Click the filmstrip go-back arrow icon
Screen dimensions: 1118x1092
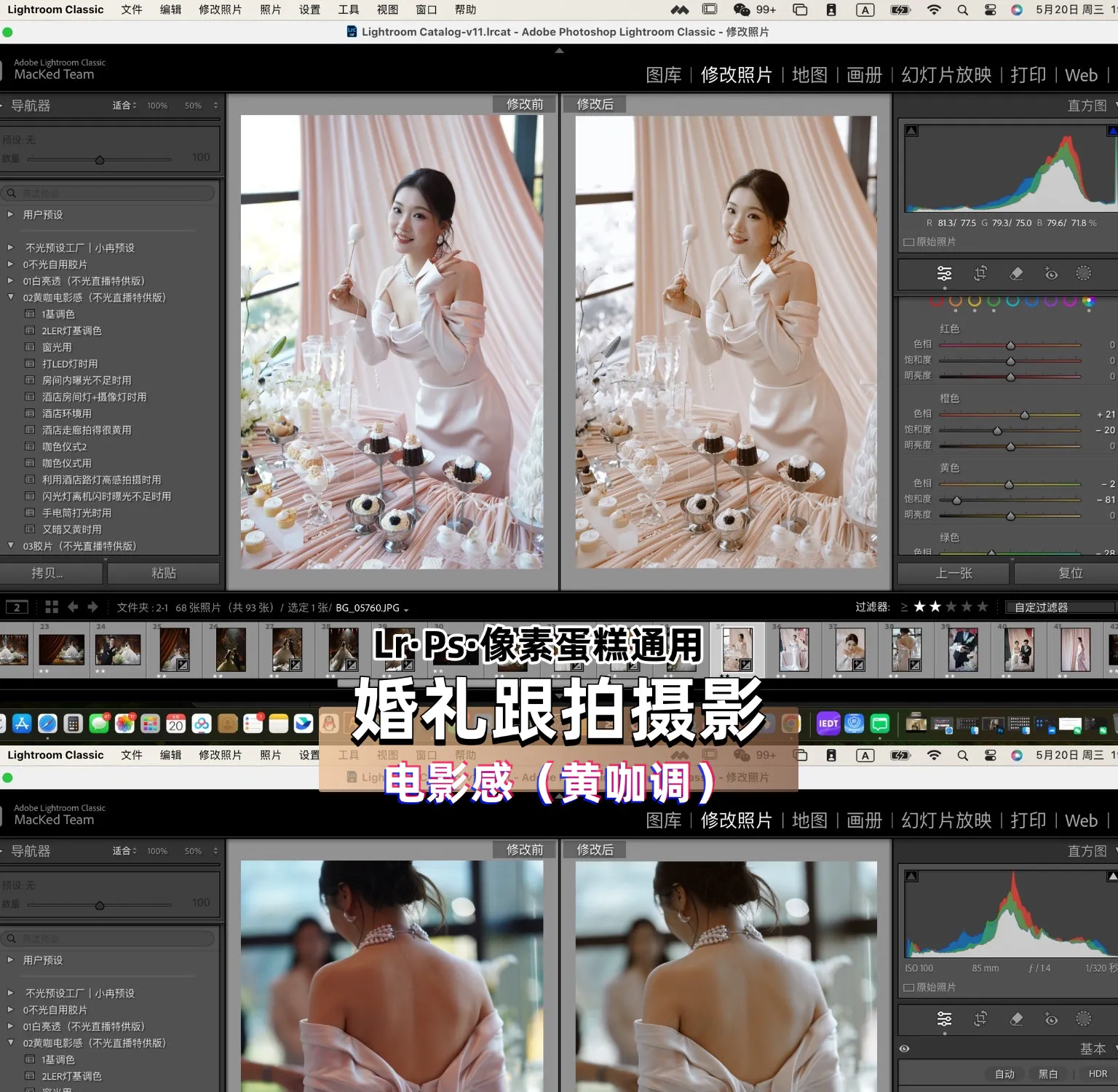point(73,606)
